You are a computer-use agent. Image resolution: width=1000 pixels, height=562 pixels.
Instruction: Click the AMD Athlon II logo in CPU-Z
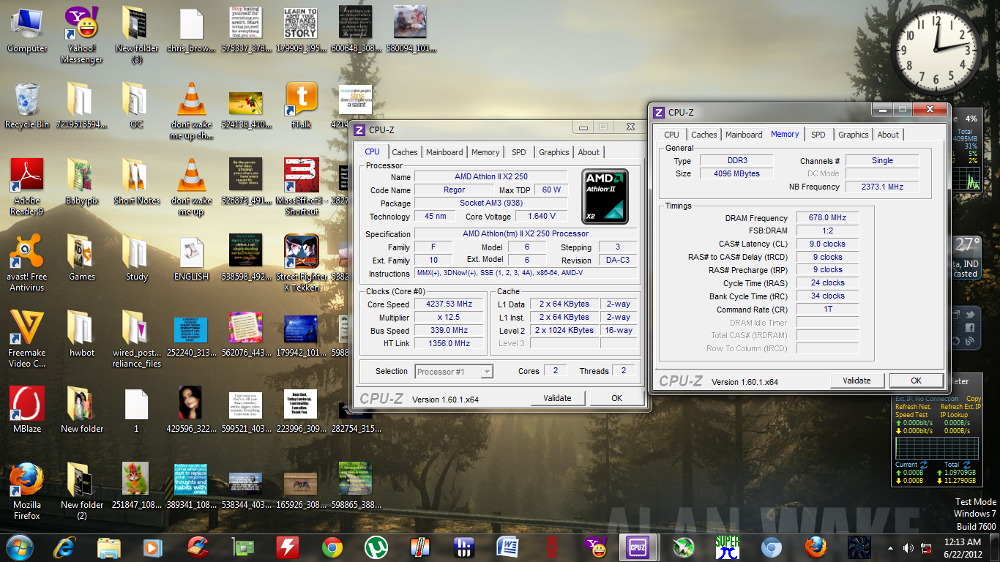pyautogui.click(x=606, y=196)
